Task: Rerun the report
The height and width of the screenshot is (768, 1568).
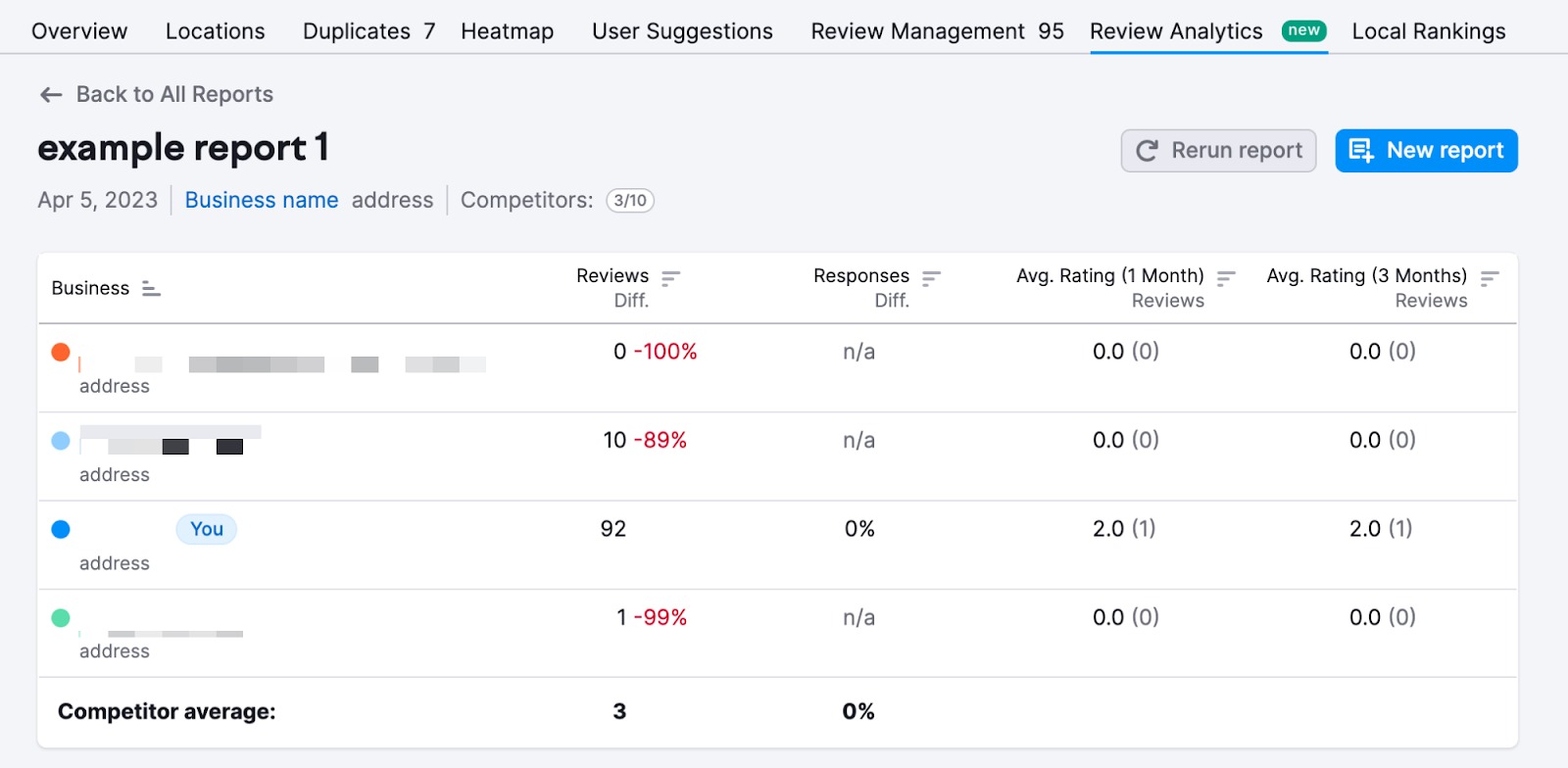Action: coord(1218,151)
